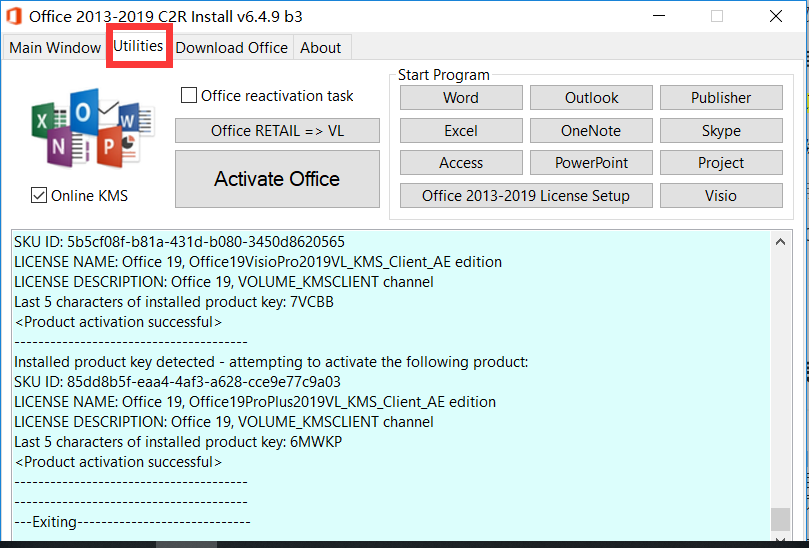The width and height of the screenshot is (809, 548).
Task: Open Office 2013-2019 License Setup
Action: point(526,196)
